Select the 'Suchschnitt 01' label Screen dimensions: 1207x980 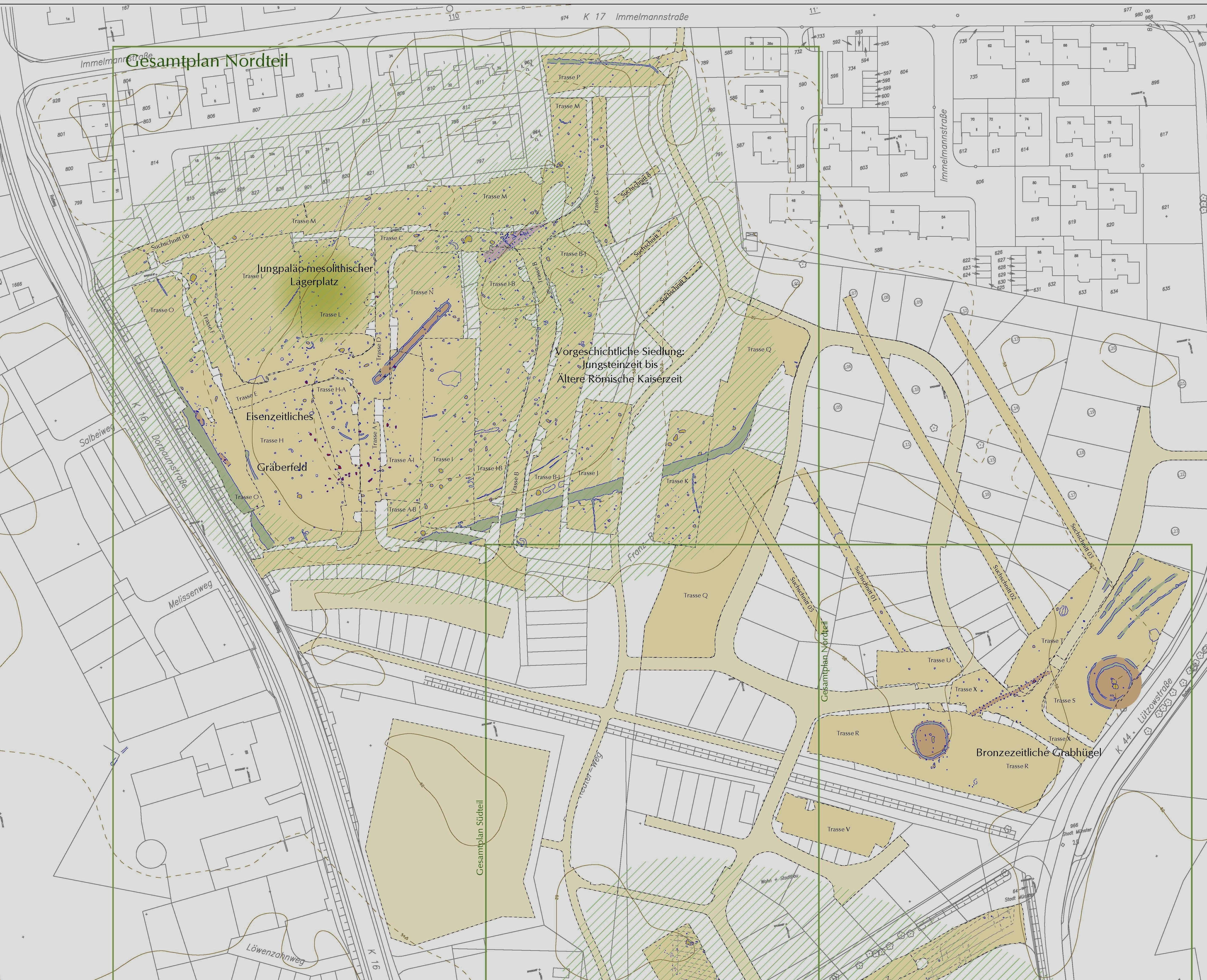(866, 584)
